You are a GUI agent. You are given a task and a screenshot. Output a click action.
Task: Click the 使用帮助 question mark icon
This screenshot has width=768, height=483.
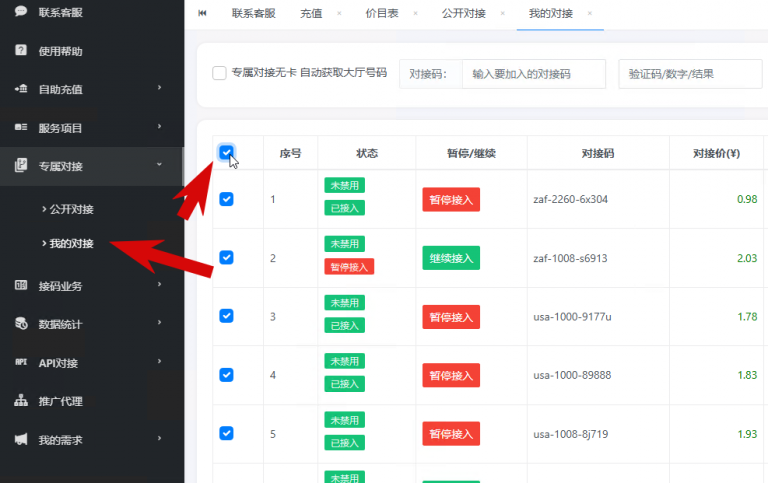pos(21,50)
